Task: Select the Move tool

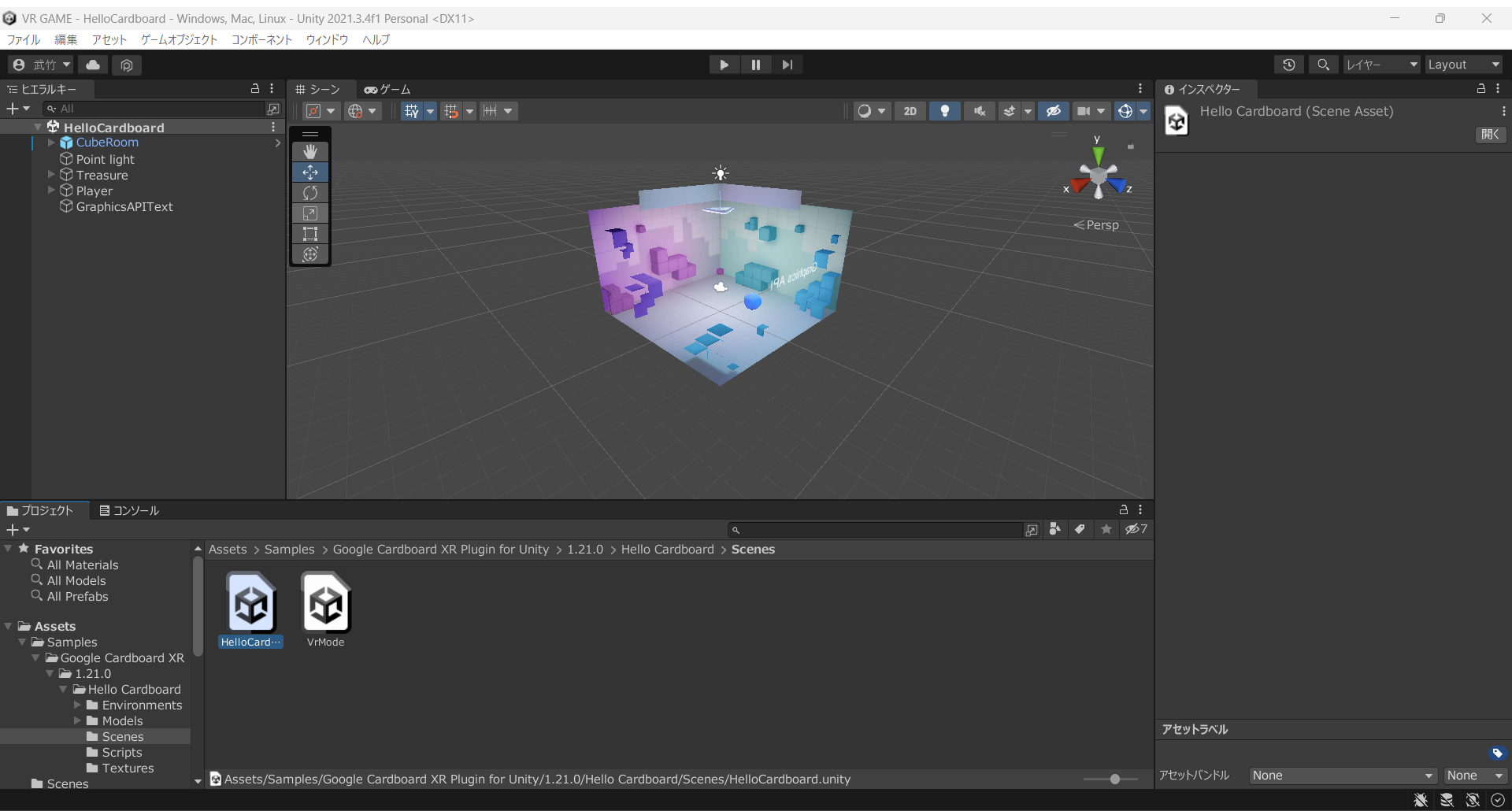Action: 310,172
